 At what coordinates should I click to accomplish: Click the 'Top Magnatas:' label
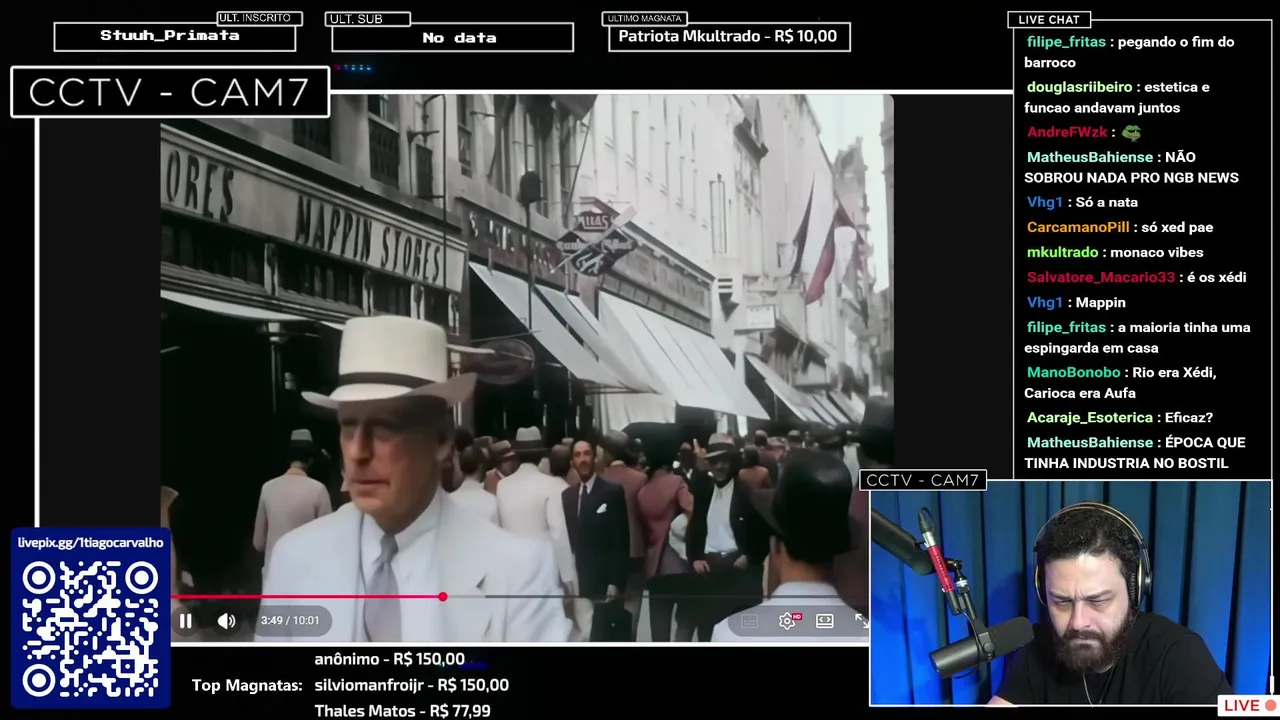coord(247,685)
